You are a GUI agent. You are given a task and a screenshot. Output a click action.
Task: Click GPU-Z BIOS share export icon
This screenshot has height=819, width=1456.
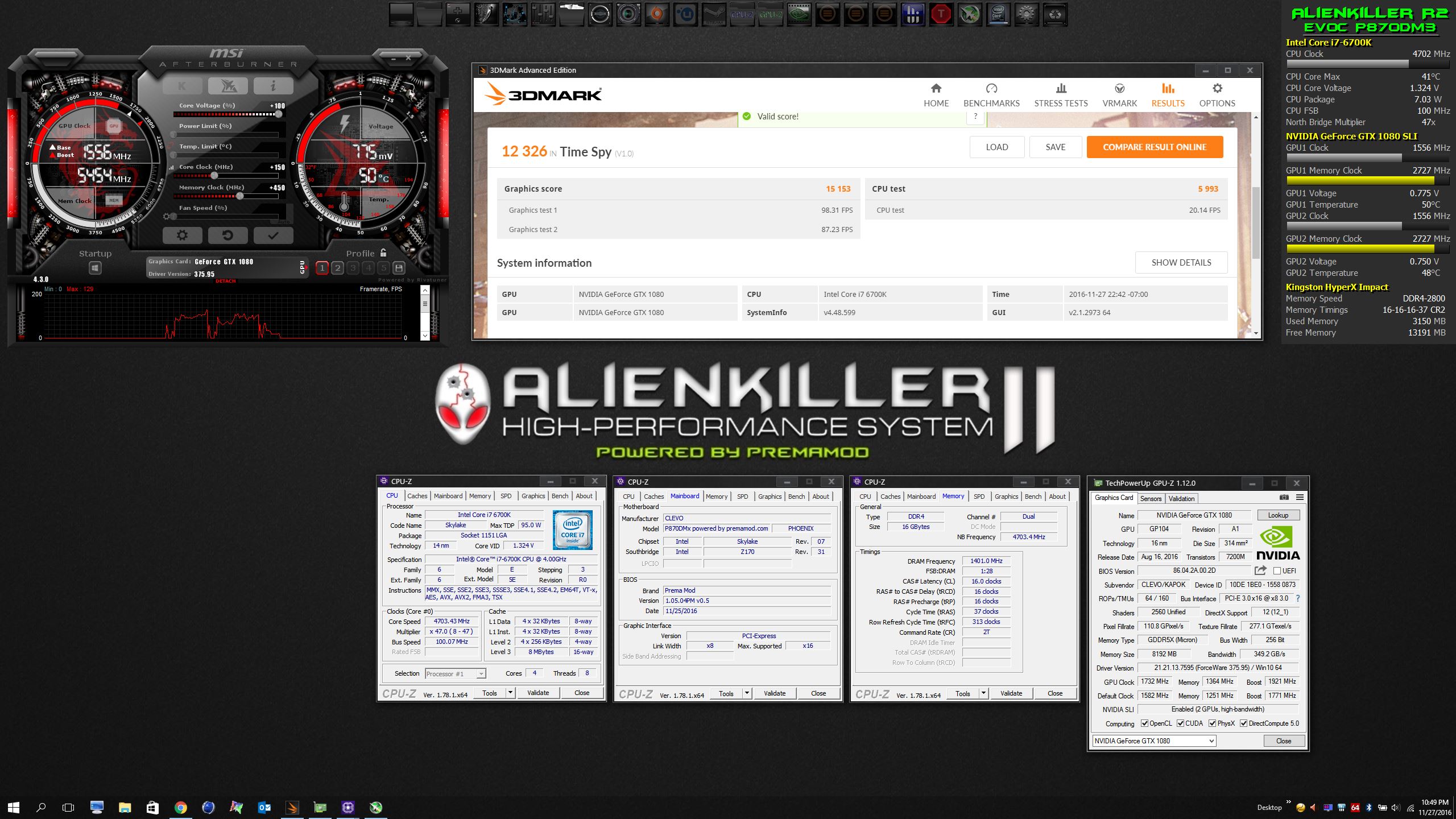click(1260, 570)
